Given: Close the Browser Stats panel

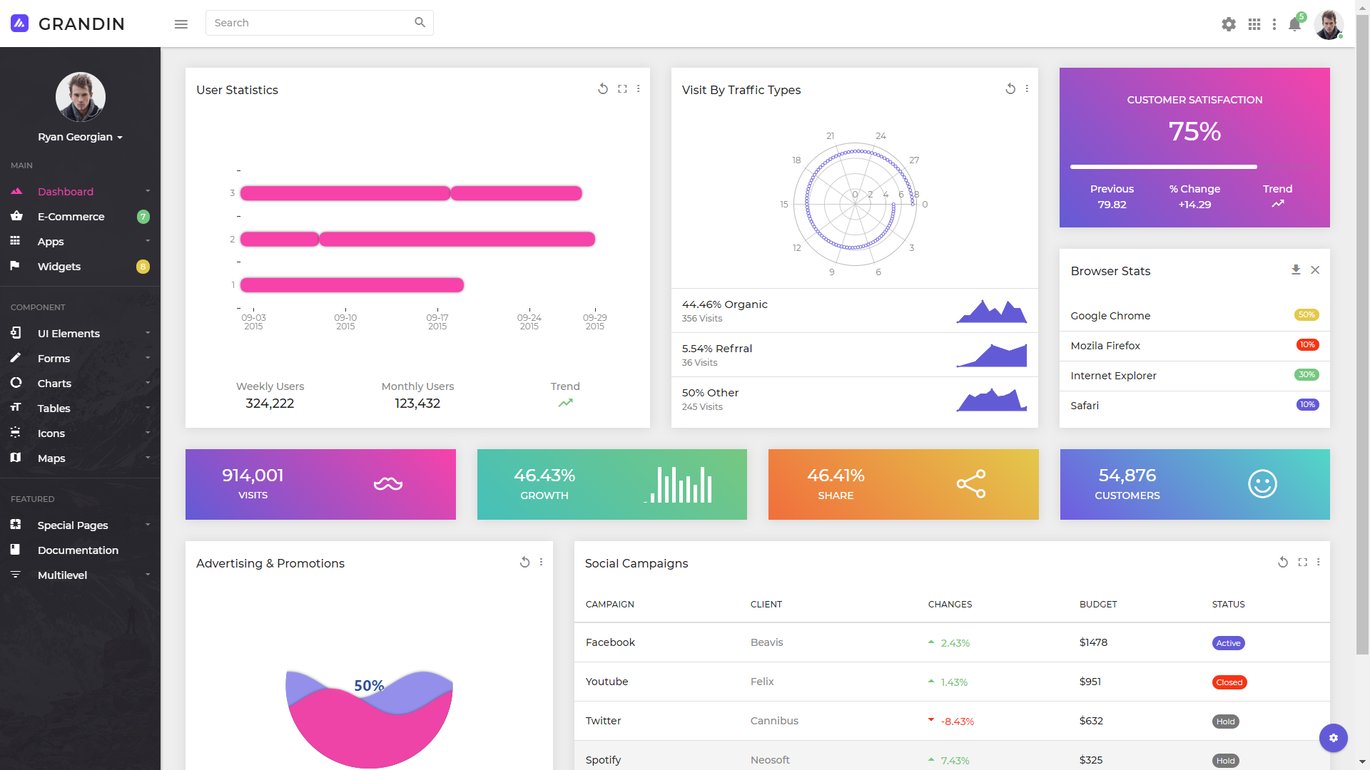Looking at the screenshot, I should pos(1315,270).
